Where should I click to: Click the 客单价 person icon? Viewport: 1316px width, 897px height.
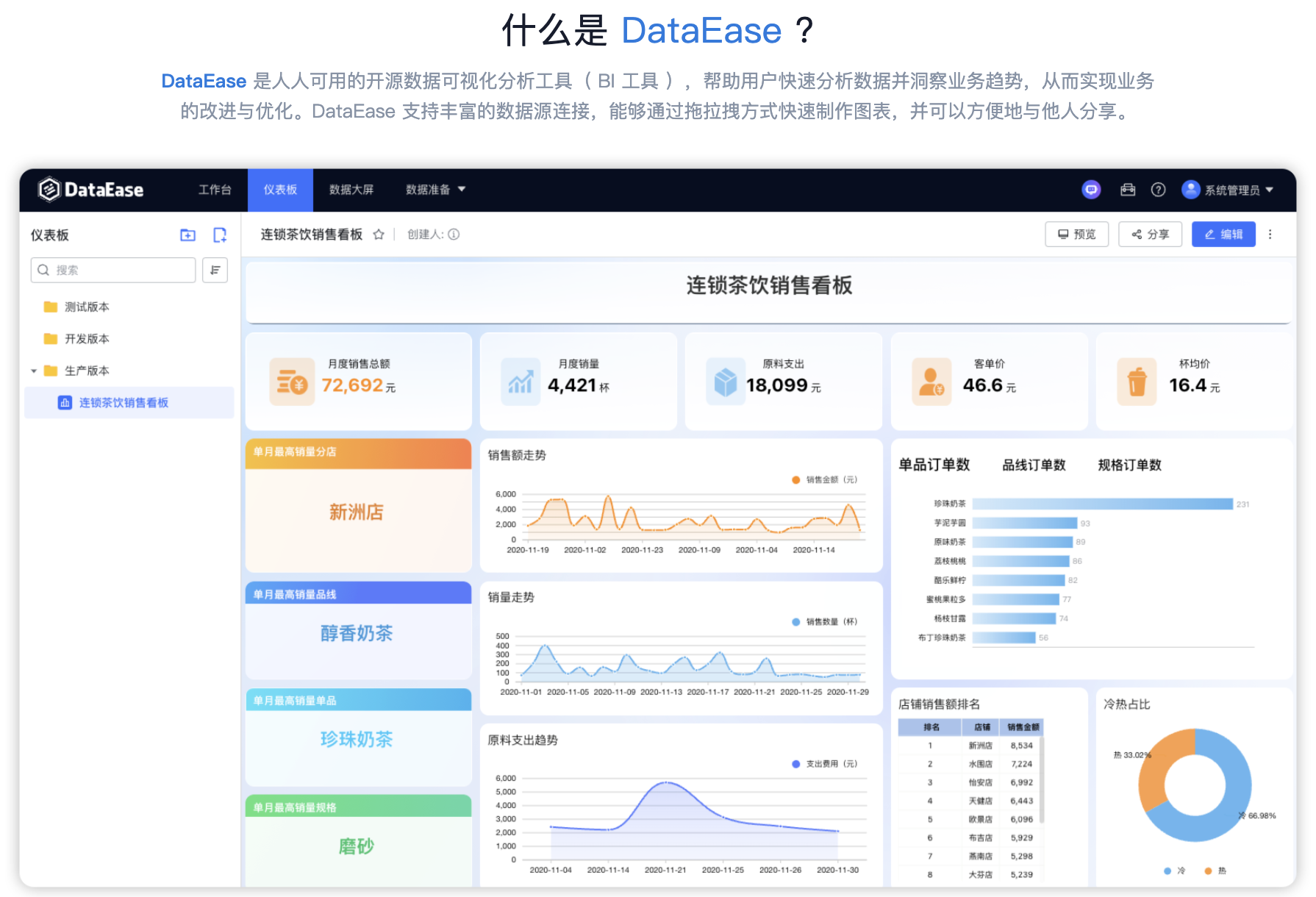point(931,382)
